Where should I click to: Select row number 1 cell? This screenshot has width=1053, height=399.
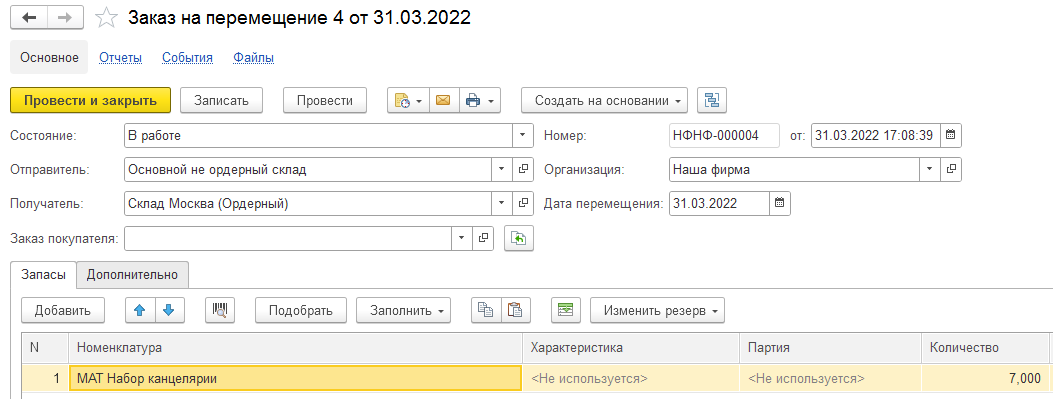45,378
